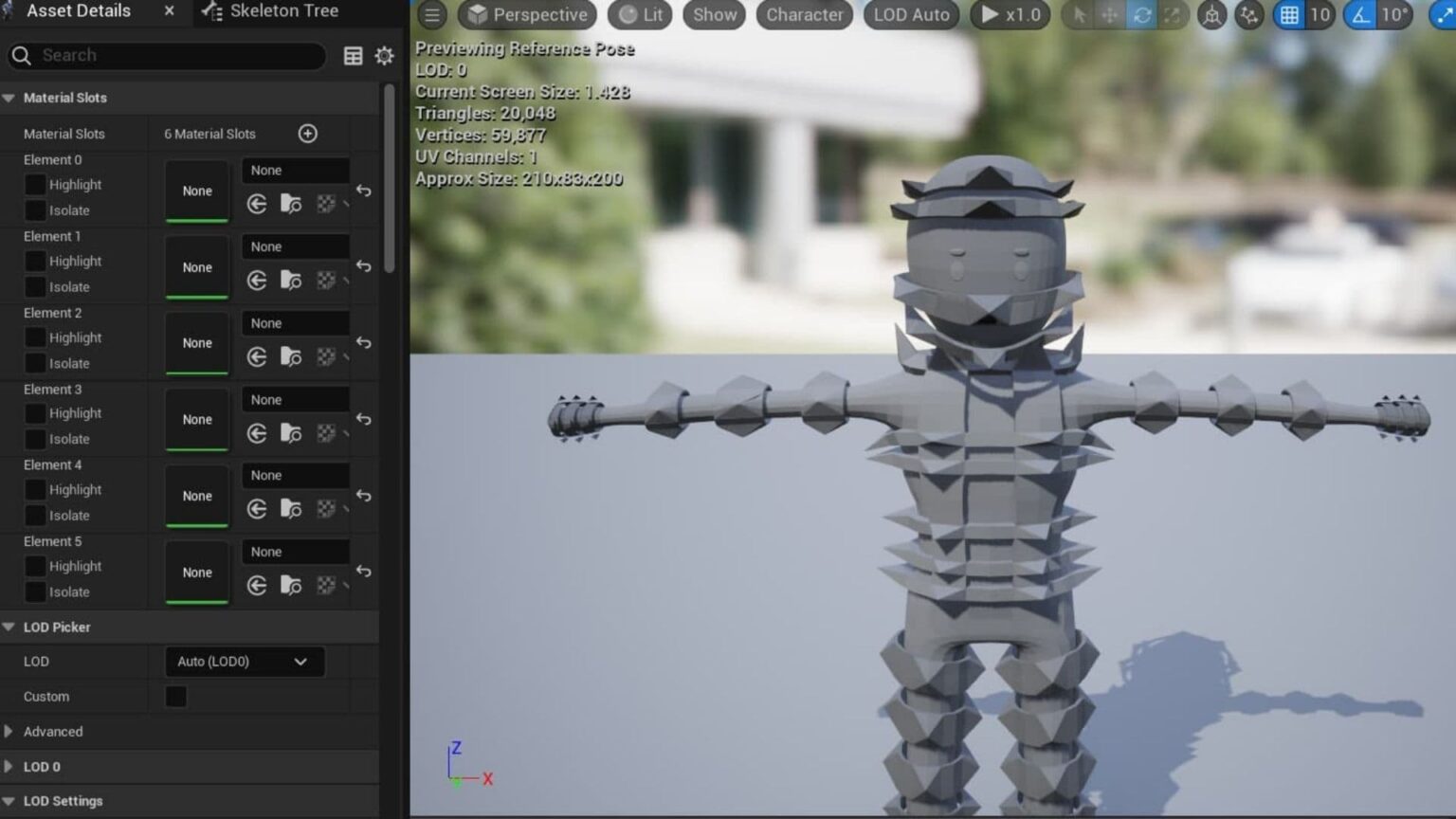
Task: Add a new material slot with plus button
Action: [x=307, y=133]
